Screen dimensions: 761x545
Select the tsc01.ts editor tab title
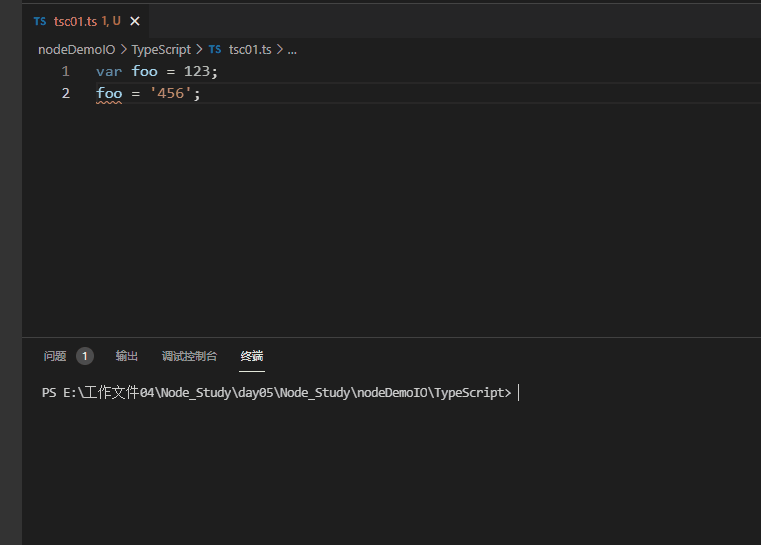tap(76, 21)
